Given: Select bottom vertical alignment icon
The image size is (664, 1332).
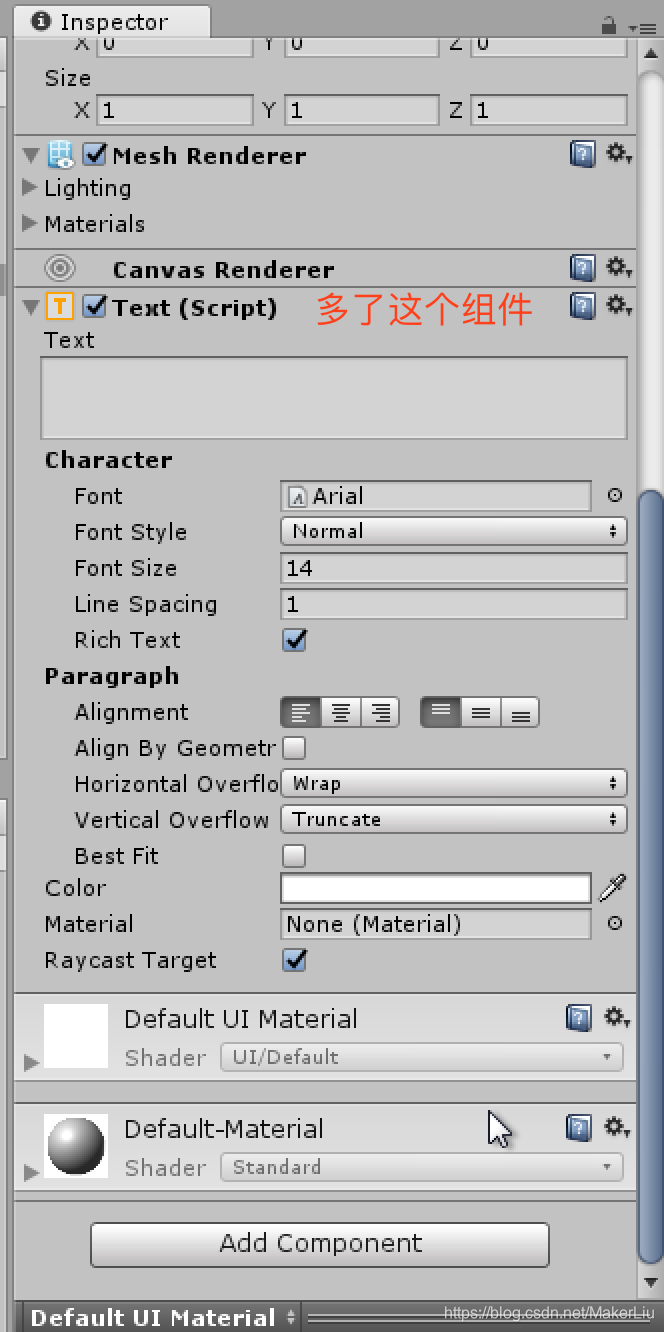Looking at the screenshot, I should (x=520, y=712).
